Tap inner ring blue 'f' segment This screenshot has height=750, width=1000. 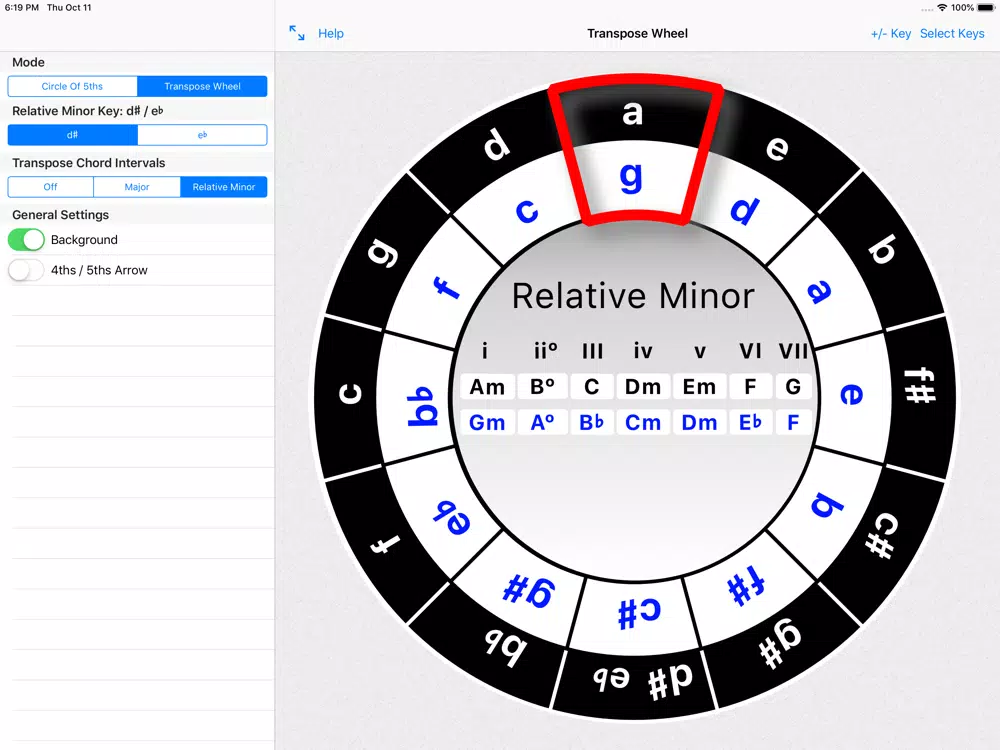446,287
